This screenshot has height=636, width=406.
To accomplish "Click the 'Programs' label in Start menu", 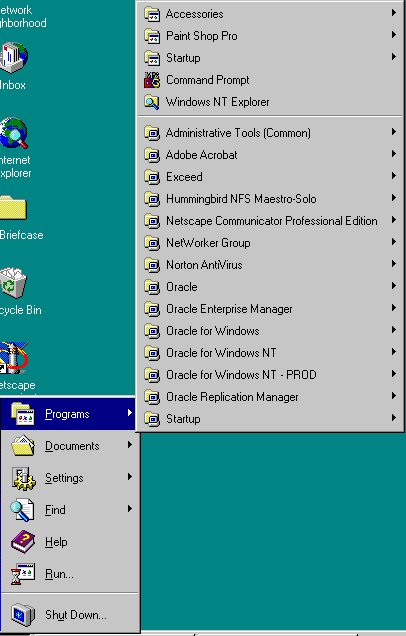I will 67,414.
